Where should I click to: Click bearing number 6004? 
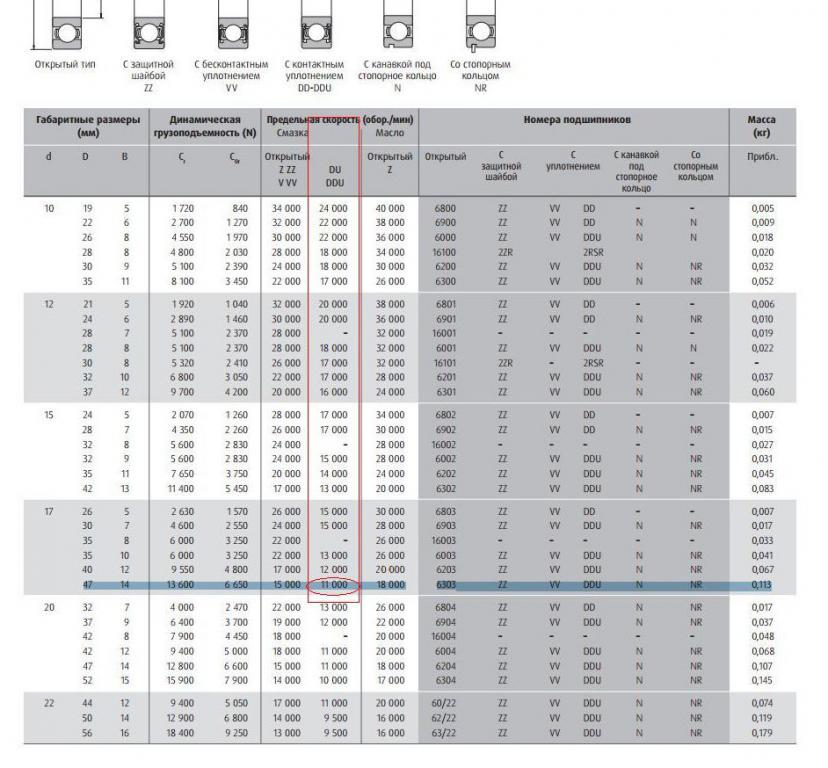(445, 652)
